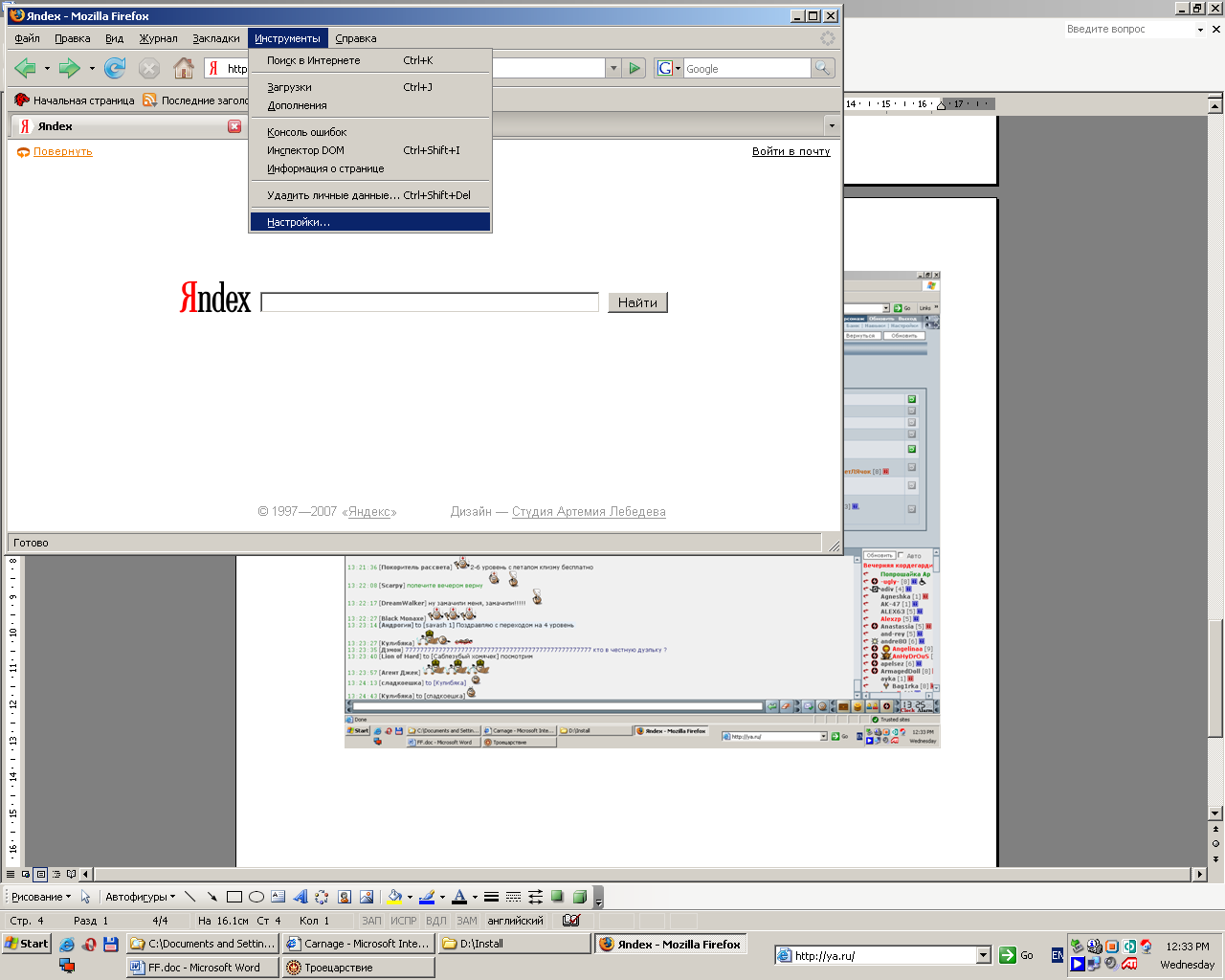Click the Font Color button in Word
1225x980 pixels.
tap(459, 897)
